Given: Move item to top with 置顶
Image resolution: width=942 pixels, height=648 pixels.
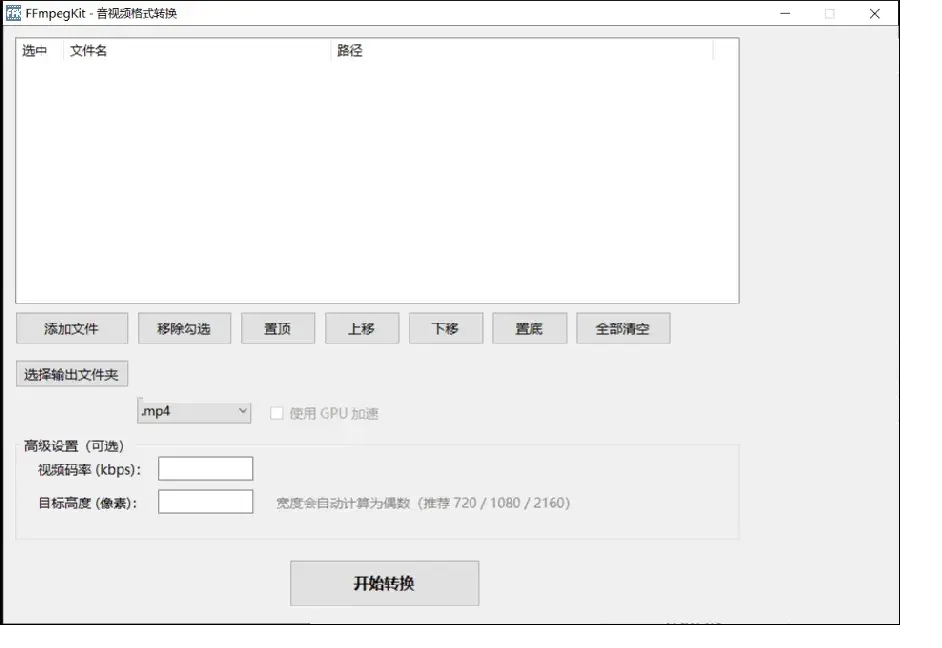Looking at the screenshot, I should coord(278,329).
